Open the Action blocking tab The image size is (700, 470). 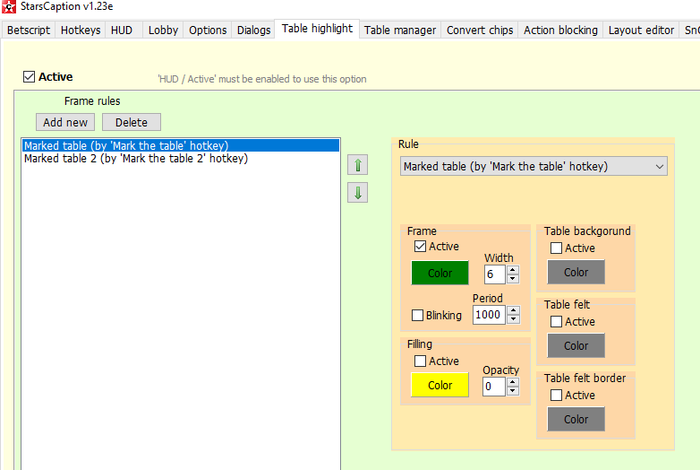point(561,30)
